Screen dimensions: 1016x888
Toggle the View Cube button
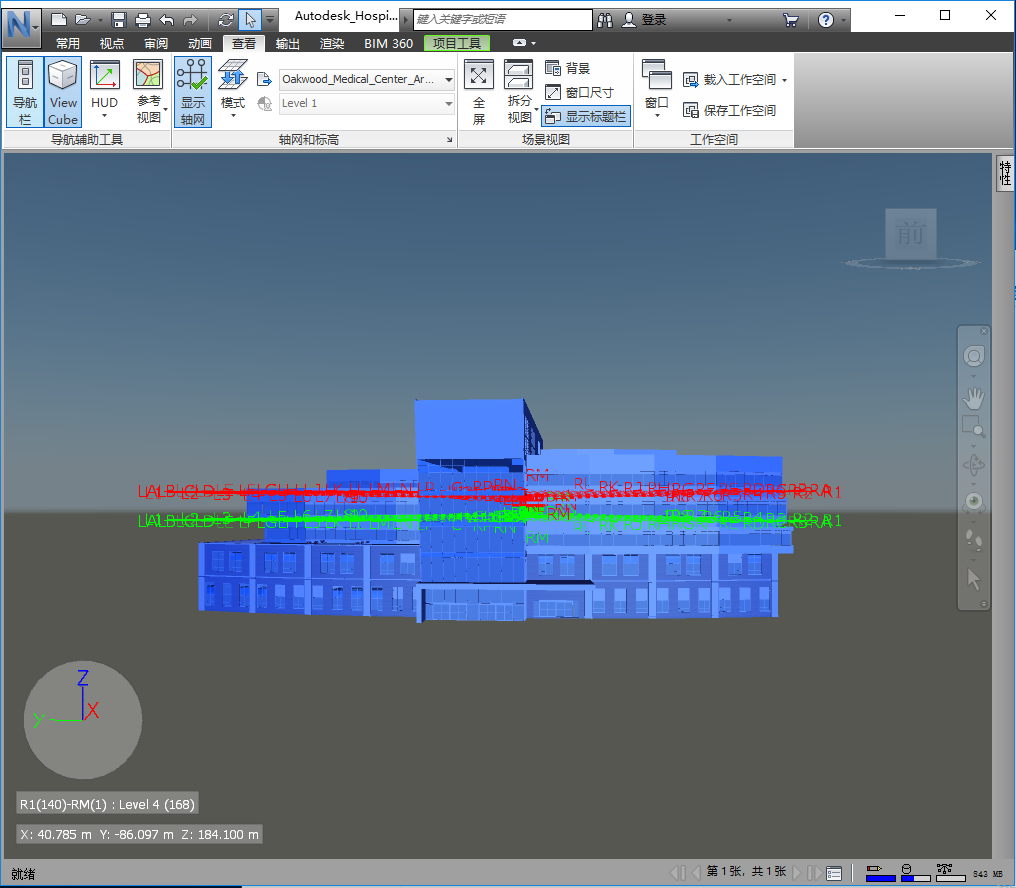[63, 91]
